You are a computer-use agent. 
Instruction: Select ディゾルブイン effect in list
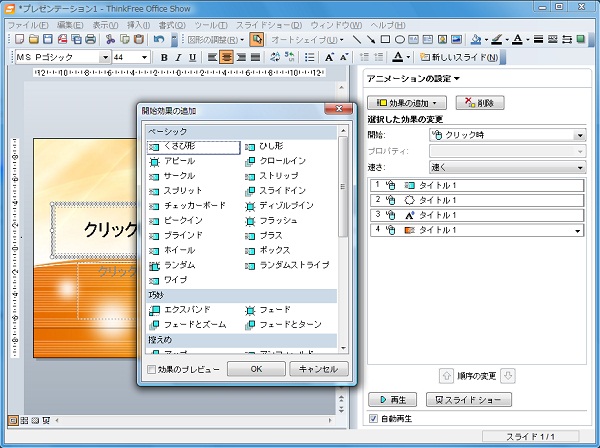286,205
